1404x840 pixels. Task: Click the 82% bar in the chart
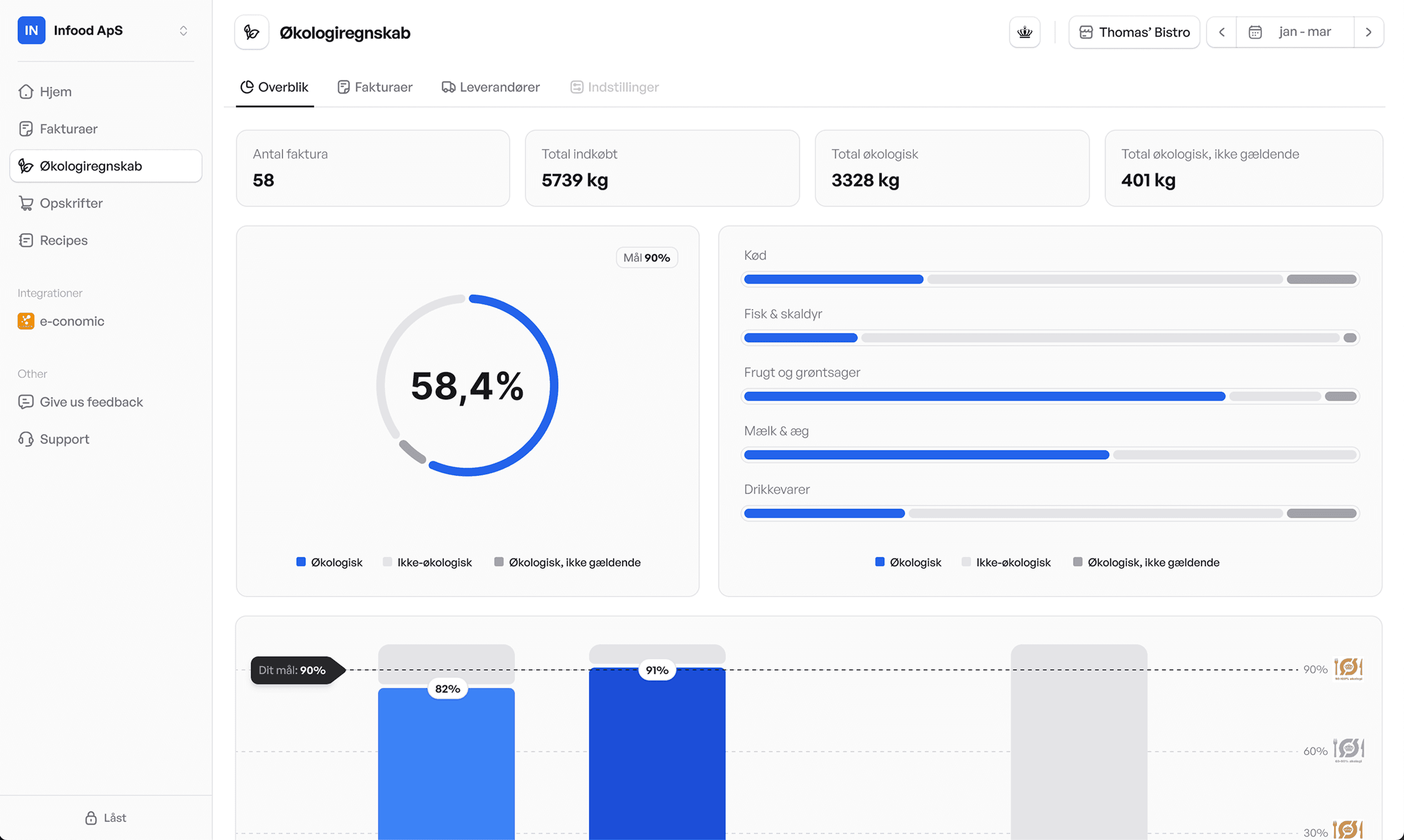446,763
